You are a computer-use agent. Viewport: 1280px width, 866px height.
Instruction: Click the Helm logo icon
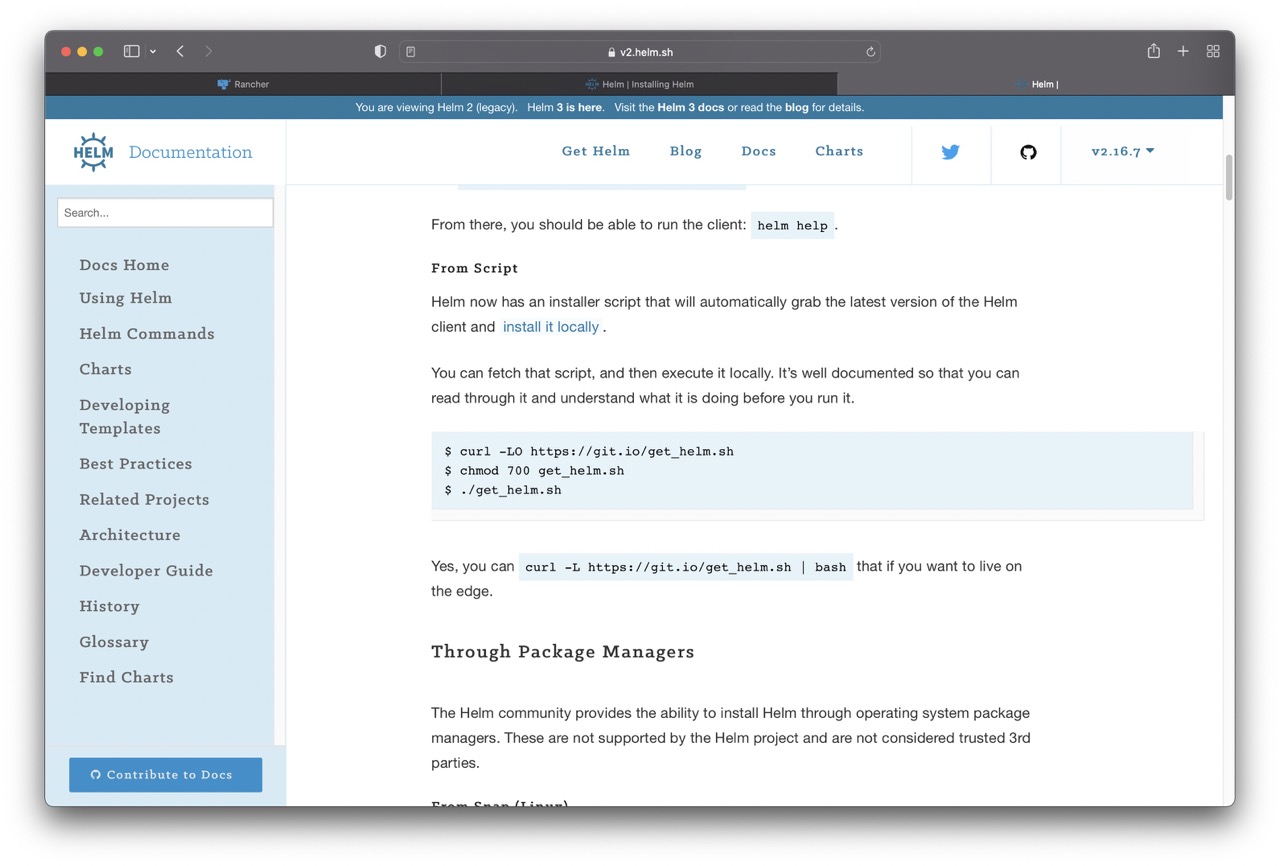pyautogui.click(x=94, y=152)
